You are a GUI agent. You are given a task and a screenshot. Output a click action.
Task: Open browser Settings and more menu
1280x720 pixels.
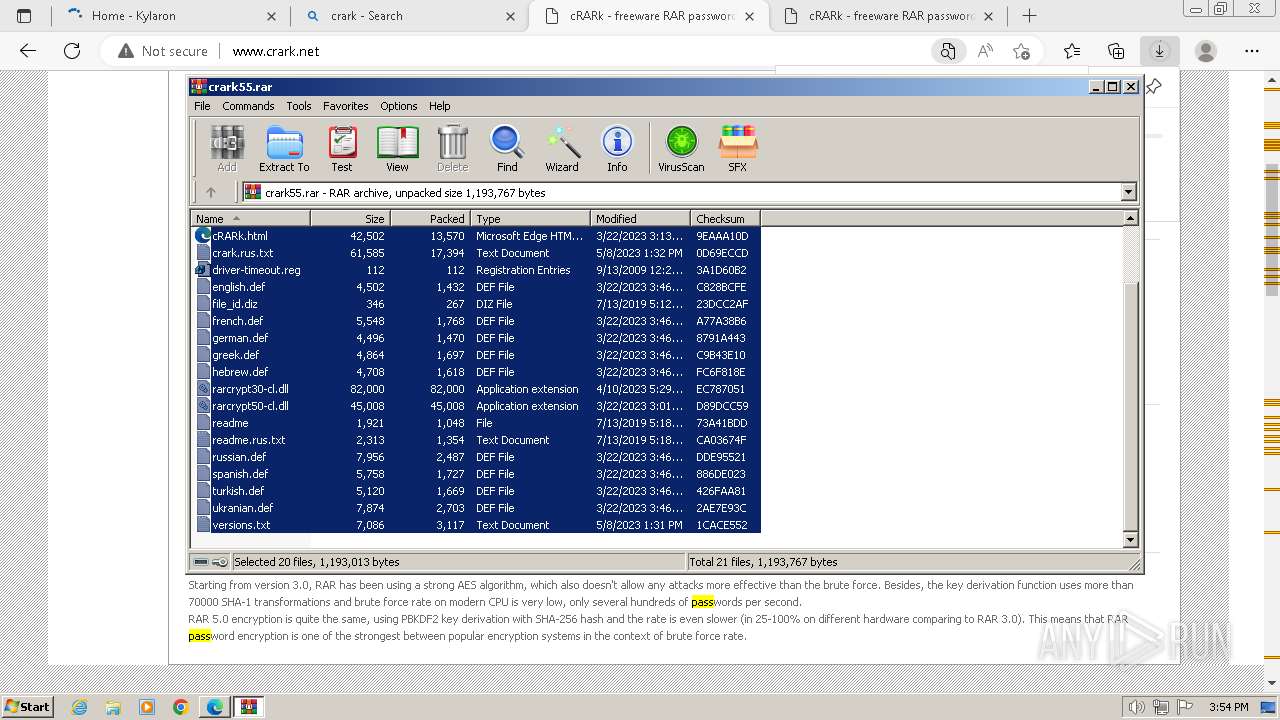click(1252, 51)
